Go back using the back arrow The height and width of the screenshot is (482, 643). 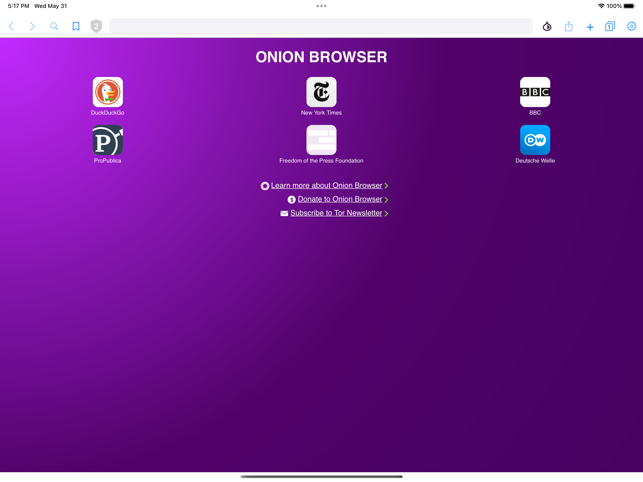pos(11,27)
